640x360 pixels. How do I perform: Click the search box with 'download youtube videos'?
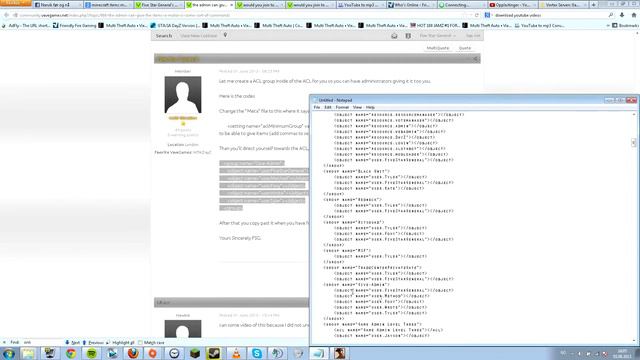[x=549, y=15]
